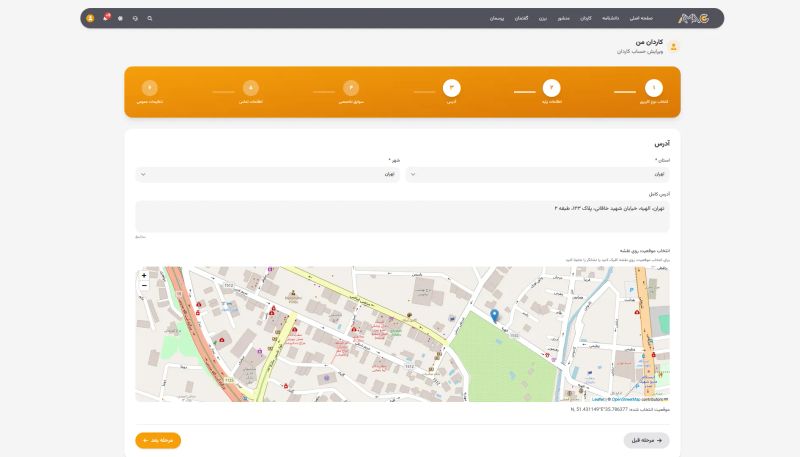Open the دانشنامه menu item
Screen dimensions: 800x457
tap(610, 18)
